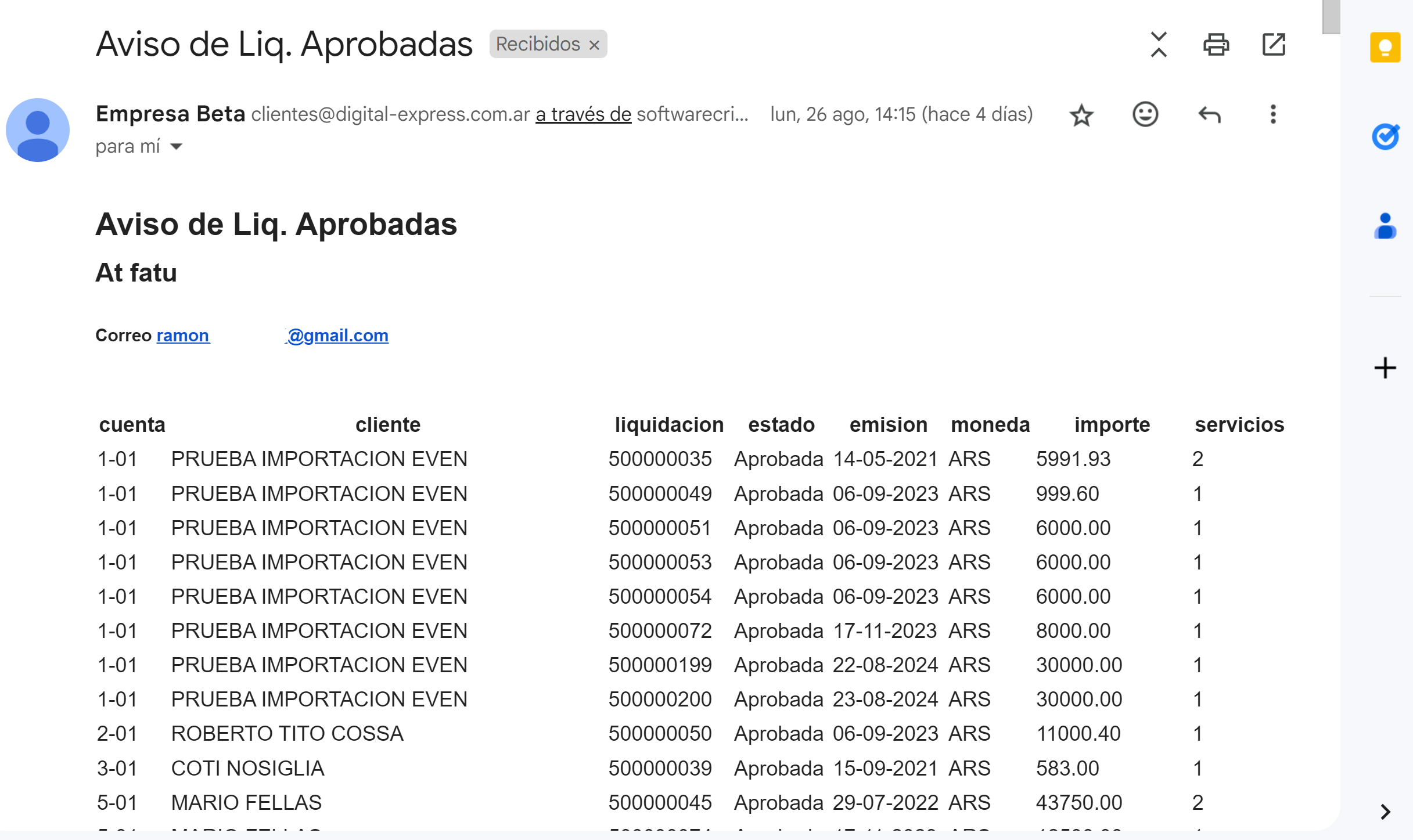The height and width of the screenshot is (840, 1413).
Task: Expand recipient details next to 'para mí'
Action: tap(177, 147)
